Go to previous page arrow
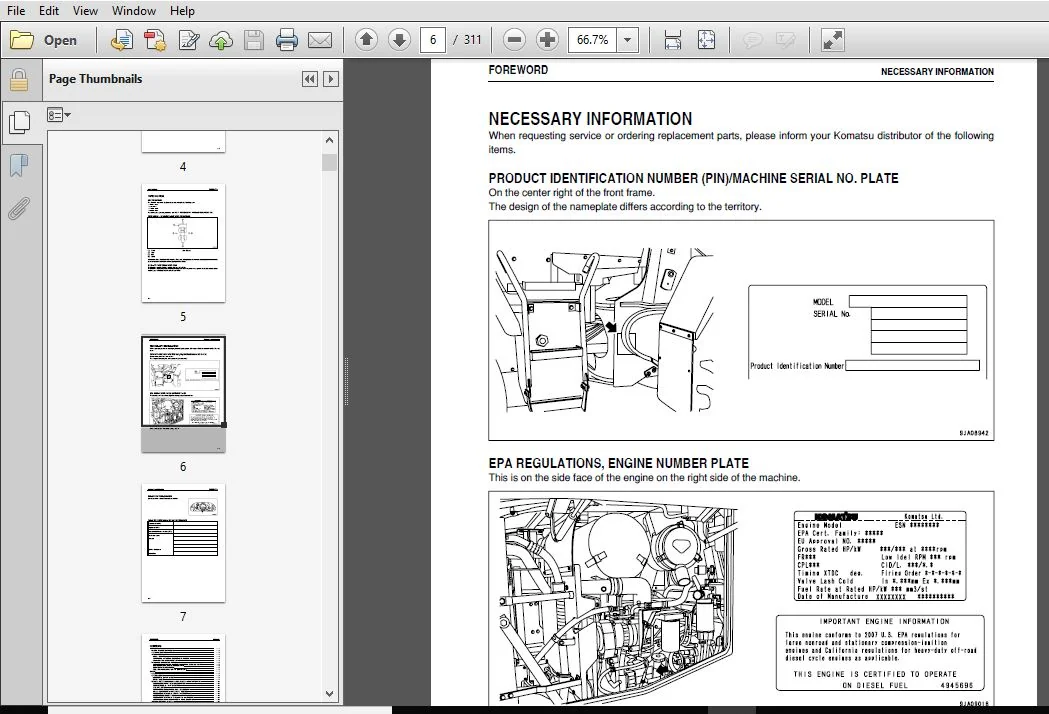Viewport: 1049px width, 714px height. [366, 40]
